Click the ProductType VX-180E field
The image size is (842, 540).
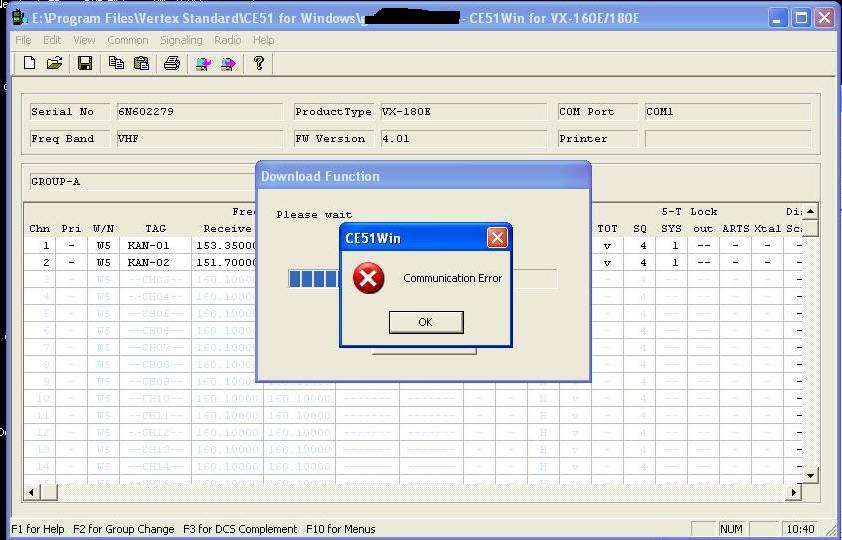coord(464,112)
